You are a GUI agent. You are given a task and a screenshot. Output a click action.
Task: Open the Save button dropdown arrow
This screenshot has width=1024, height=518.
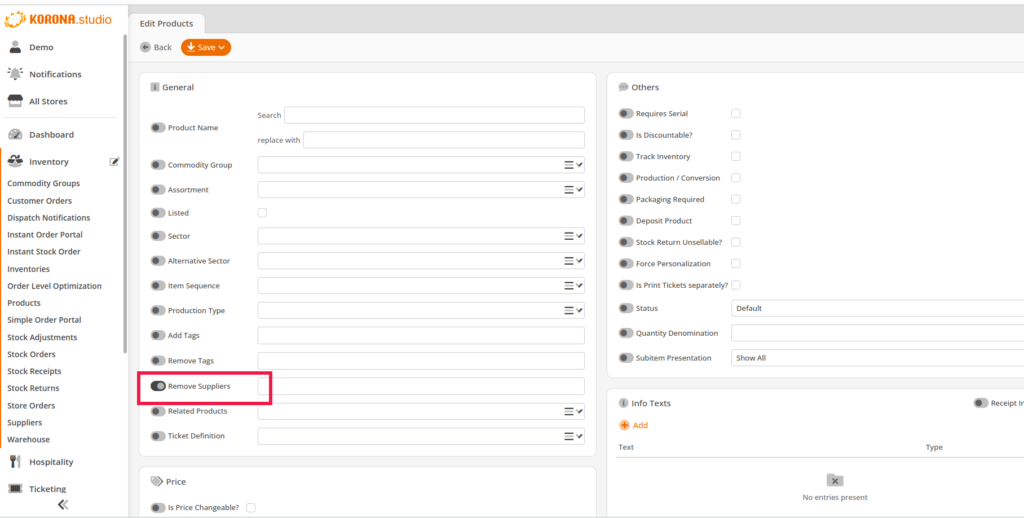[x=221, y=48]
